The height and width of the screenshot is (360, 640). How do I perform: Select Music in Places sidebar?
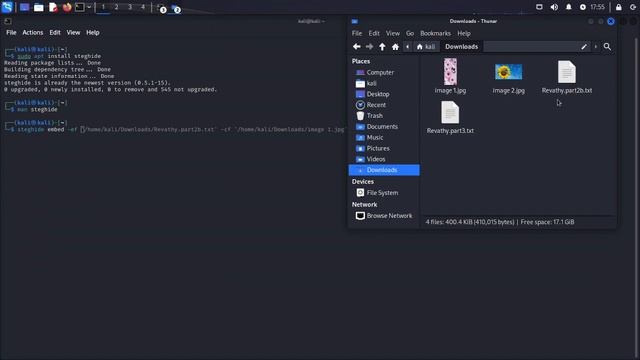tap(384, 138)
